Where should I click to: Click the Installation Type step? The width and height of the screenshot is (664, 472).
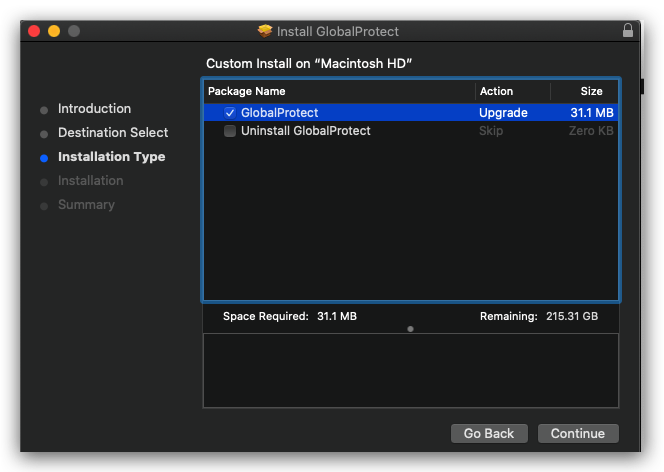(x=112, y=157)
